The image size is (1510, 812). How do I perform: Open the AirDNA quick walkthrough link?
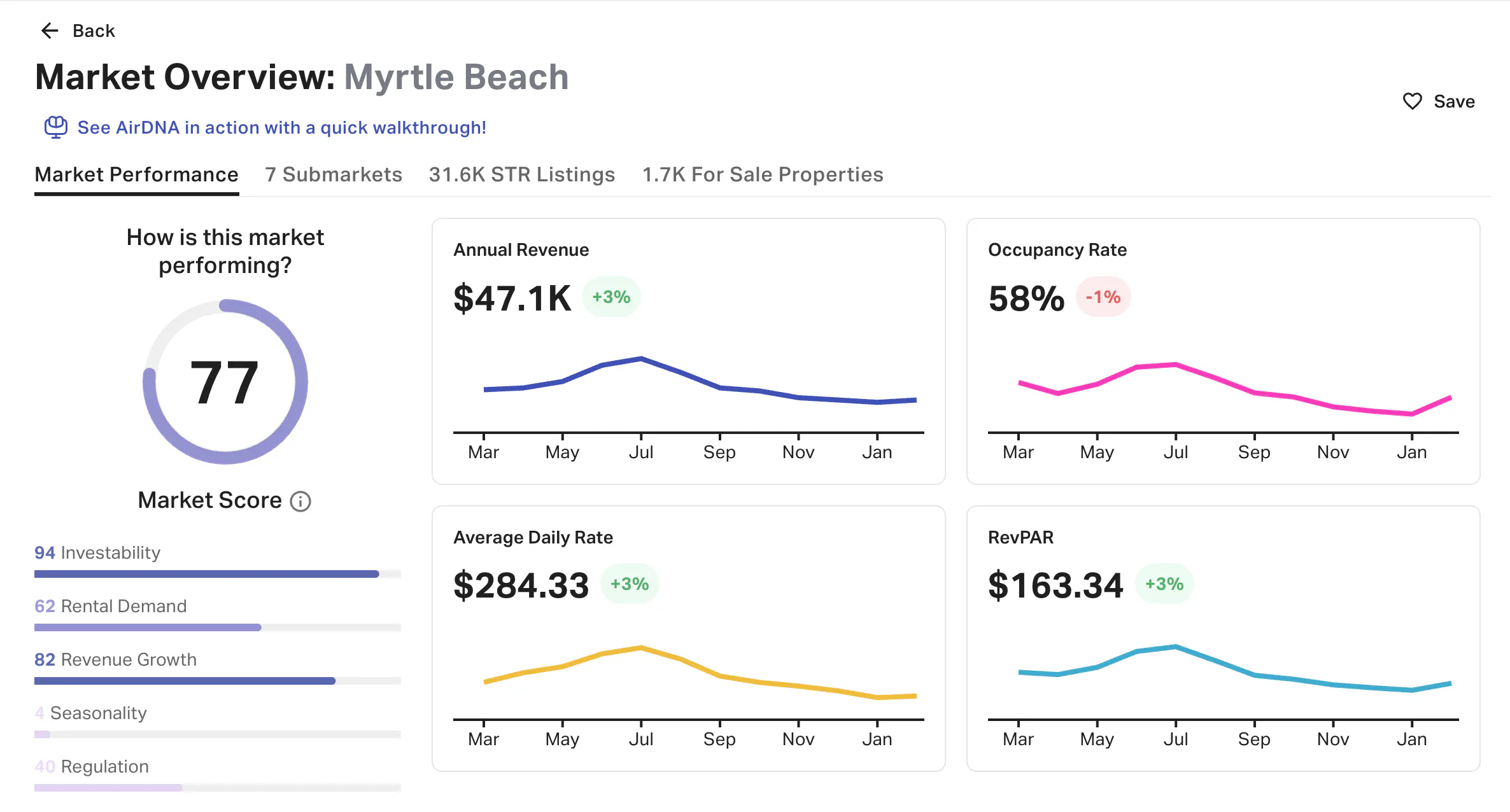pos(281,127)
